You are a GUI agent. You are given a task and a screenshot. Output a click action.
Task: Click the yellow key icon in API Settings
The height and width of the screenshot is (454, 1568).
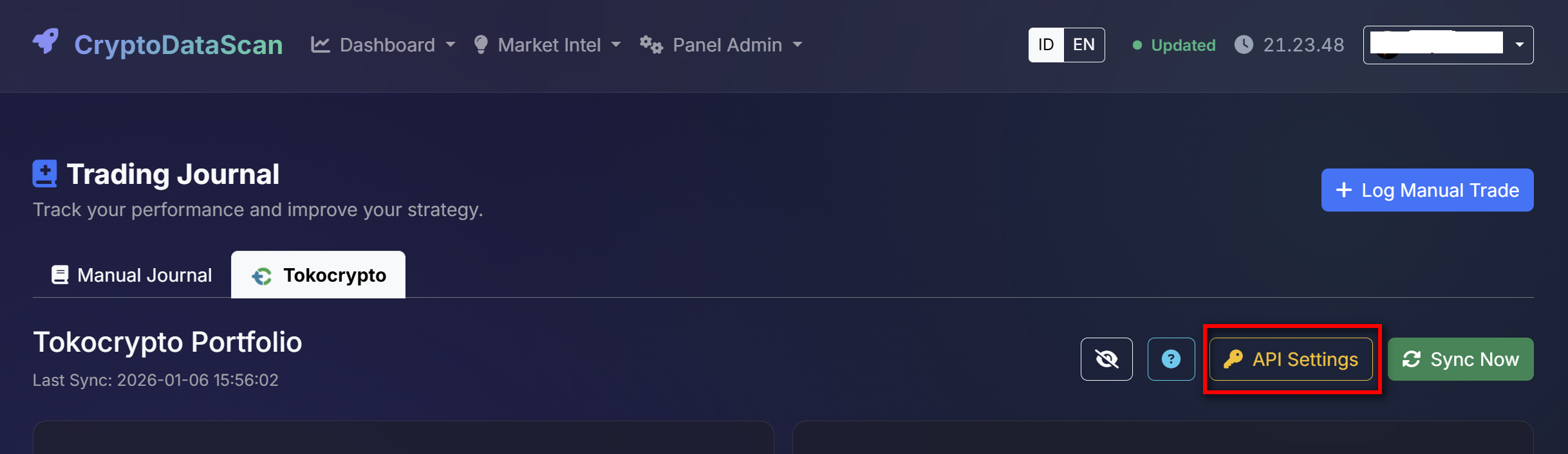point(1233,359)
